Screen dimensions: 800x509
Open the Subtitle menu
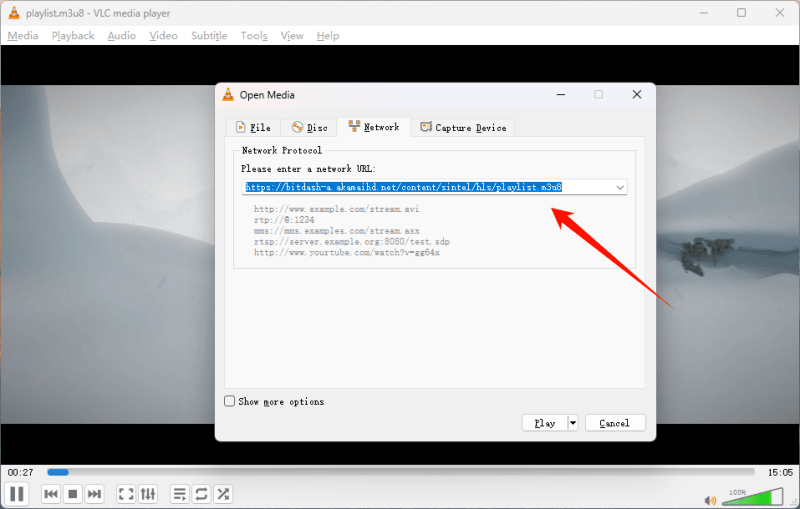coord(209,36)
